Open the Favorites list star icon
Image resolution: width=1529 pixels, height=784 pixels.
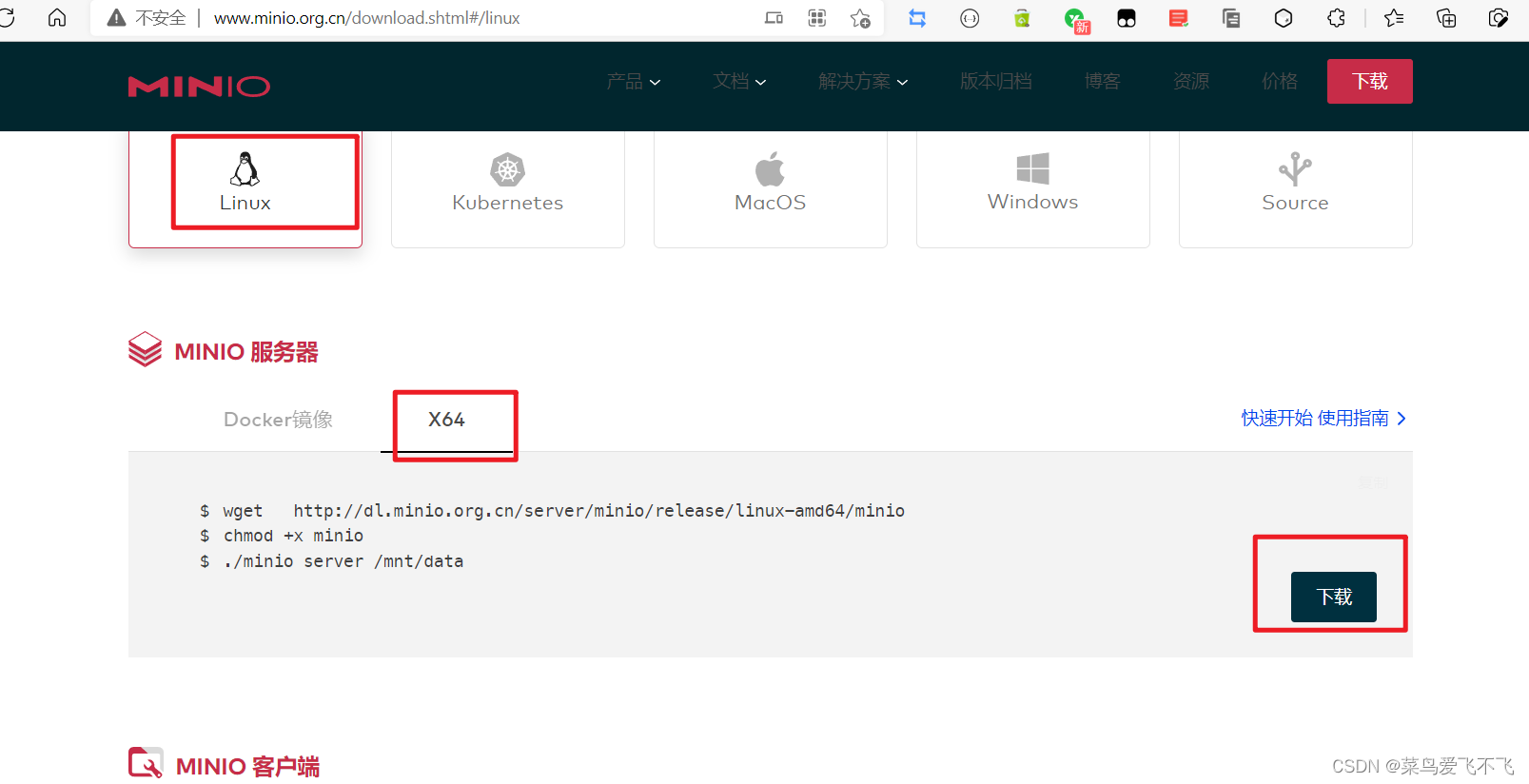(1394, 18)
